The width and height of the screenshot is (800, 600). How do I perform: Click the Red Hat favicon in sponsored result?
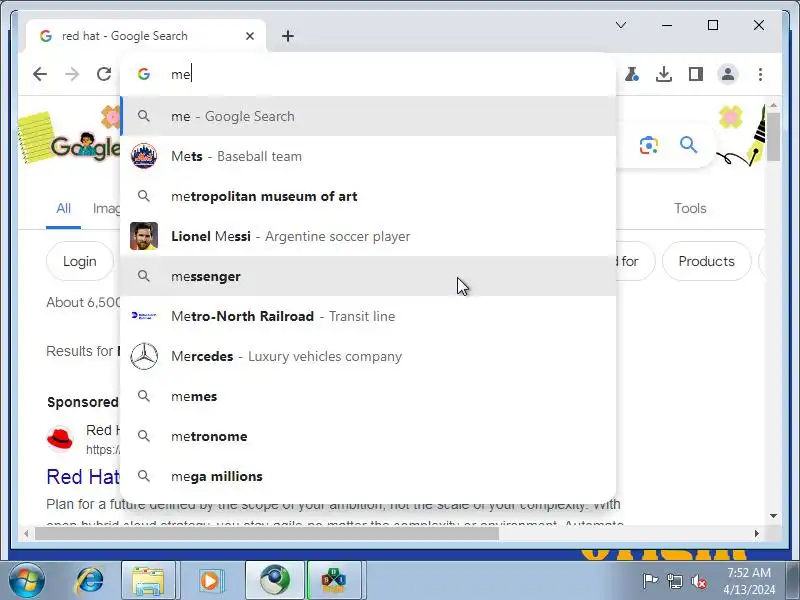[60, 439]
